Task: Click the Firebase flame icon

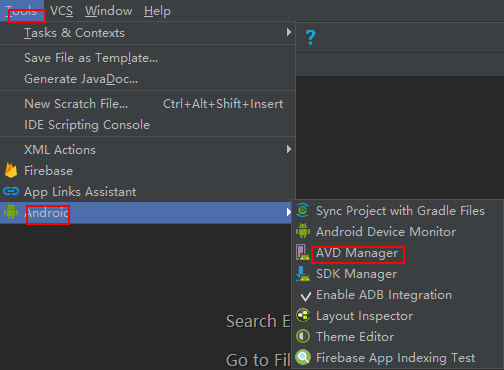Action: tap(11, 170)
